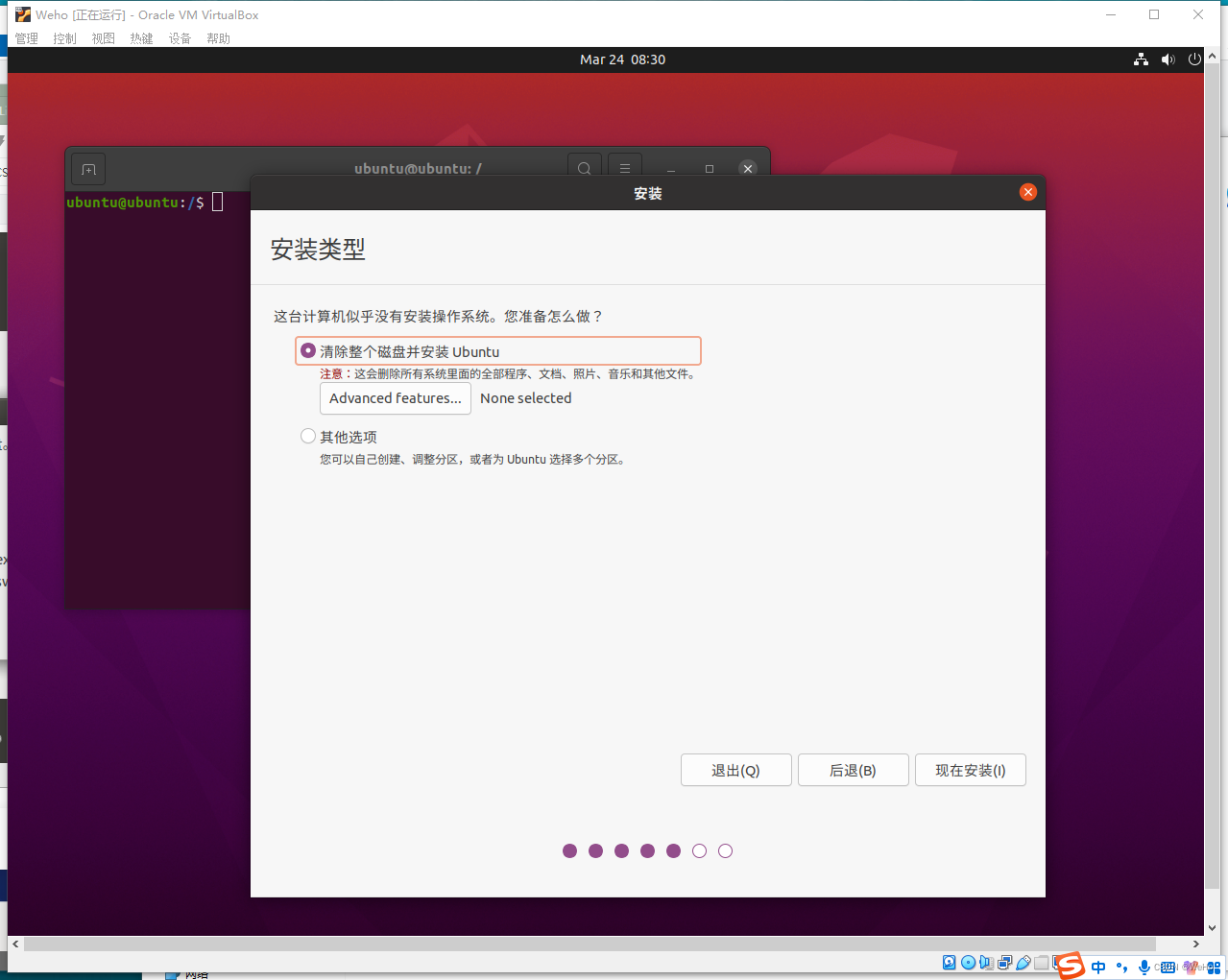The width and height of the screenshot is (1228, 980).
Task: Click the Sogou microphone voice input icon
Action: point(1144,968)
